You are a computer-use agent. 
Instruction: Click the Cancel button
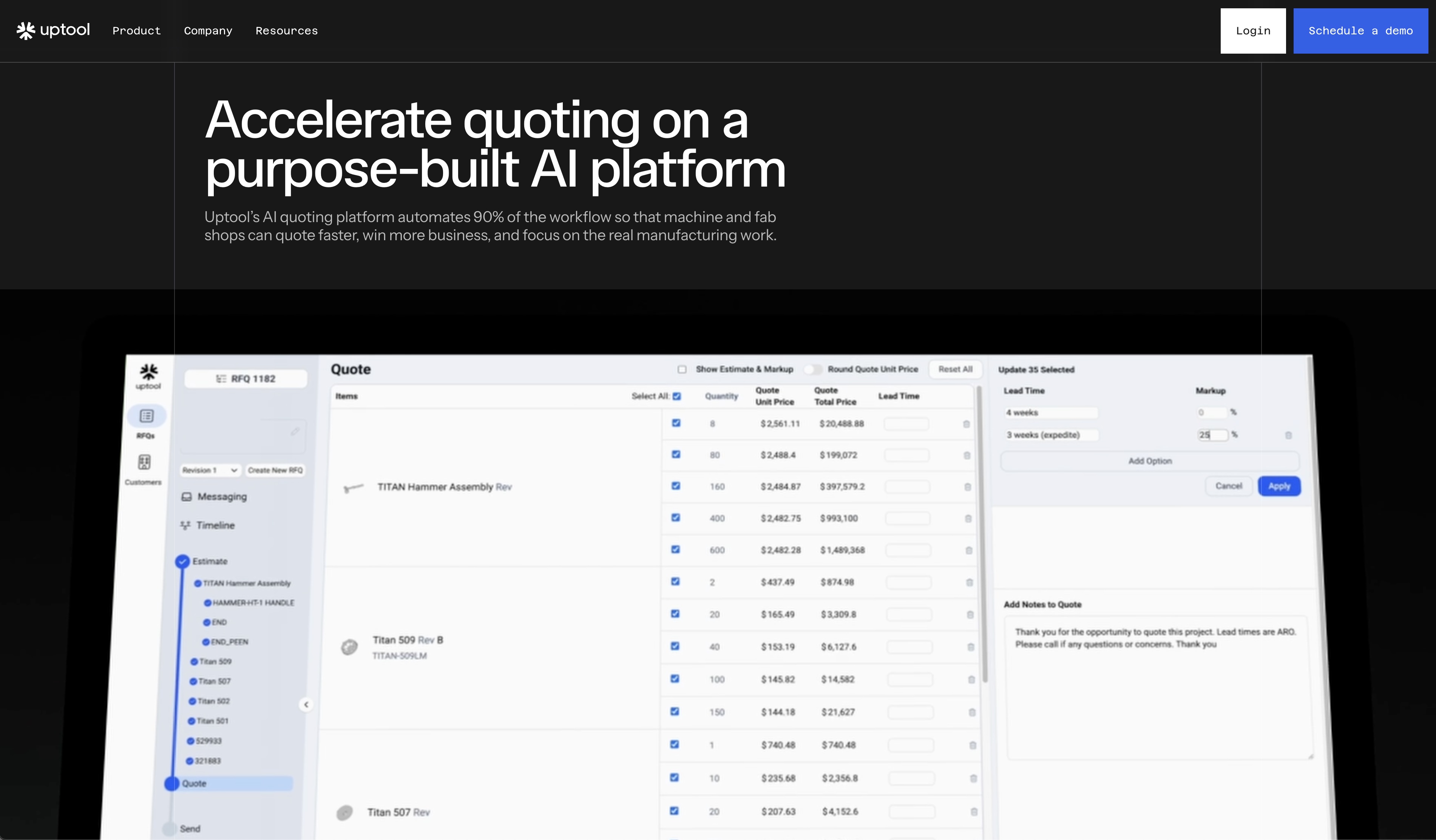(1229, 486)
